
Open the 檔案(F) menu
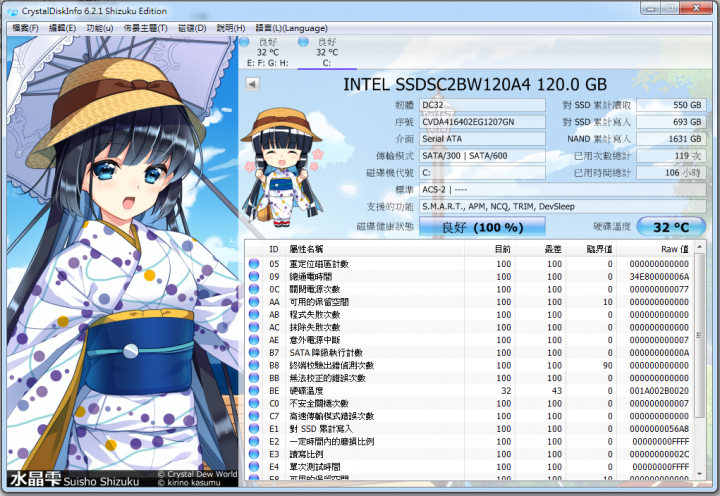coord(25,28)
